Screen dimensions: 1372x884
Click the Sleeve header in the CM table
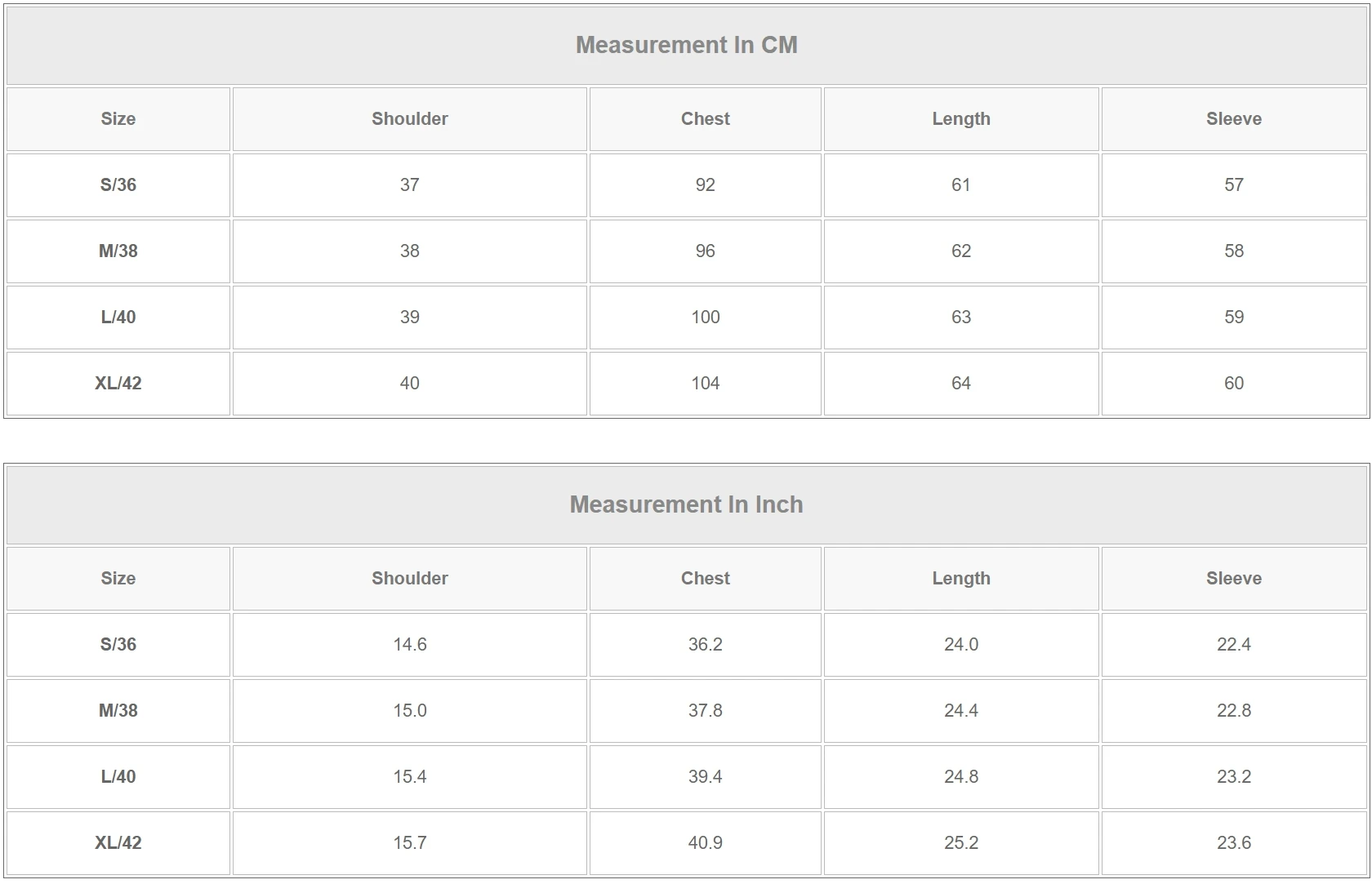[x=1233, y=119]
